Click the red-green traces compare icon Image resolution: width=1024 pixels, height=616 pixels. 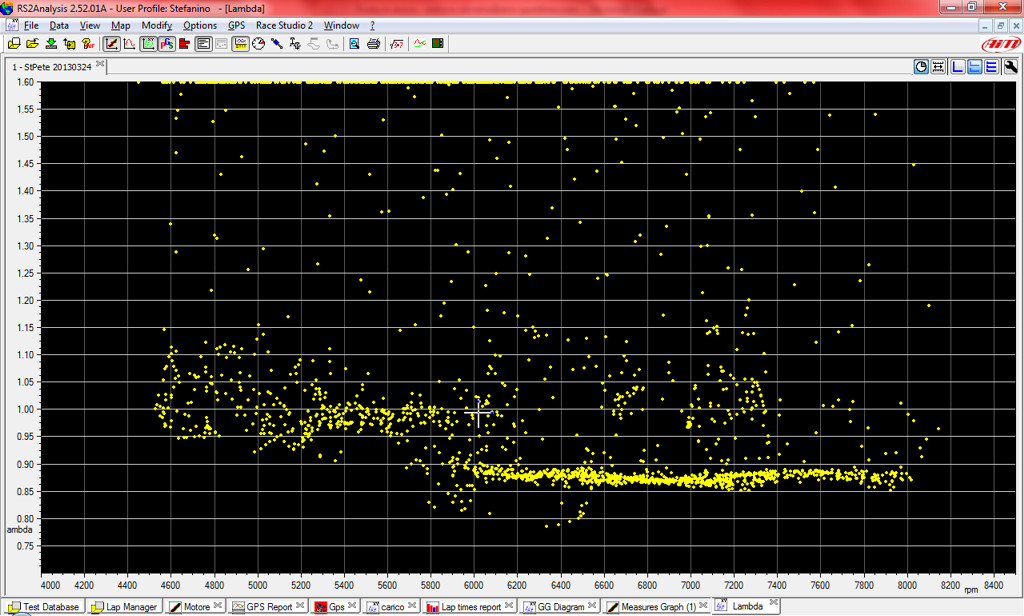point(419,44)
